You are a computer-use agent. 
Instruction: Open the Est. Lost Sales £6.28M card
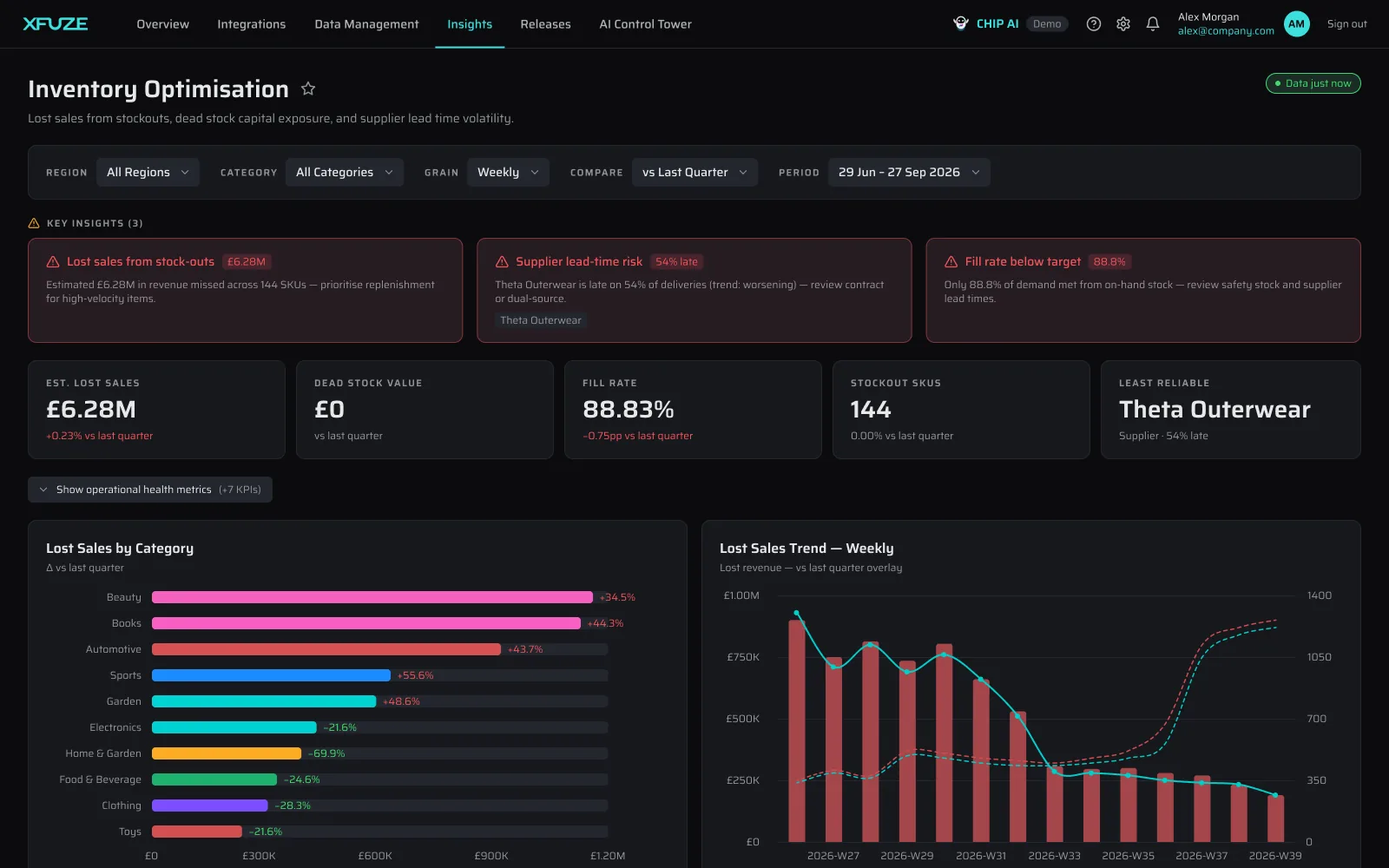[156, 410]
